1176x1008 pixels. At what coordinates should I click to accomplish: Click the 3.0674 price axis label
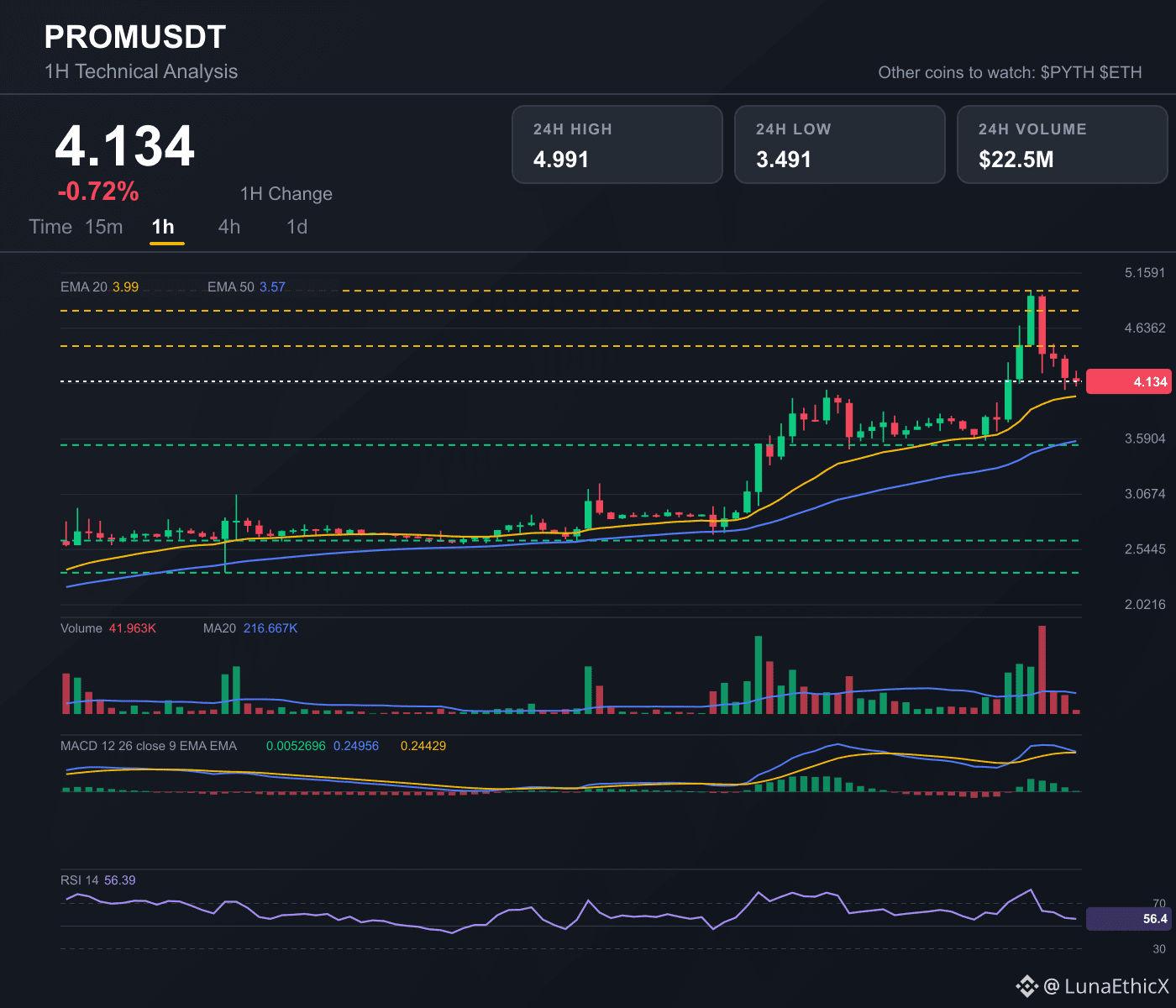point(1145,494)
